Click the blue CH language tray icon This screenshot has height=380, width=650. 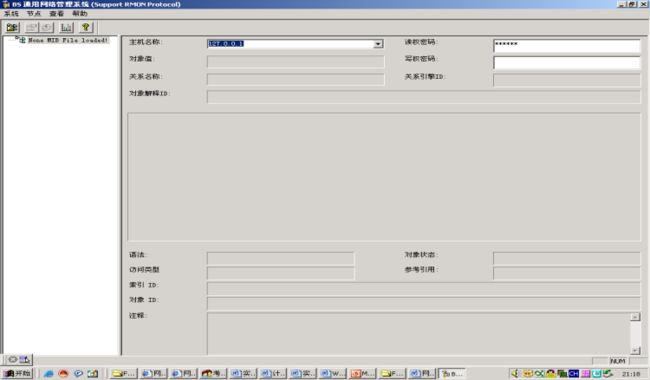[x=574, y=373]
